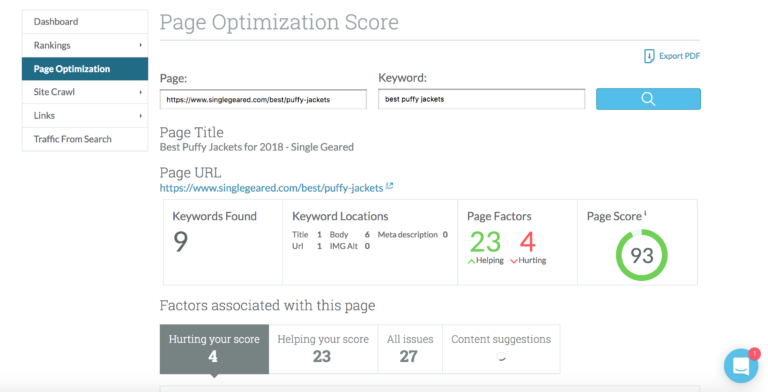Click the Meta description keyword location label
768x392 pixels.
408,235
